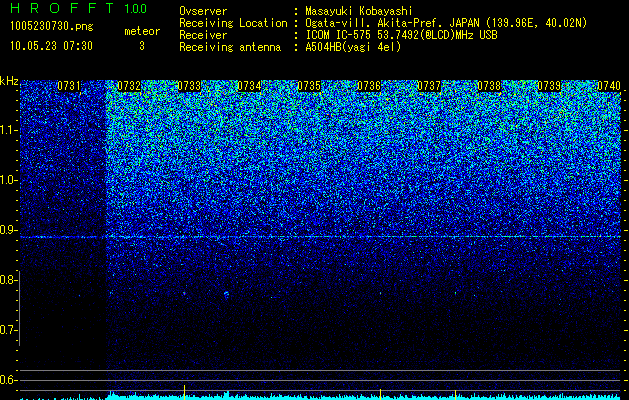Click the observer name Masayuki Kobayashi
The width and height of the screenshot is (629, 400).
(x=359, y=12)
